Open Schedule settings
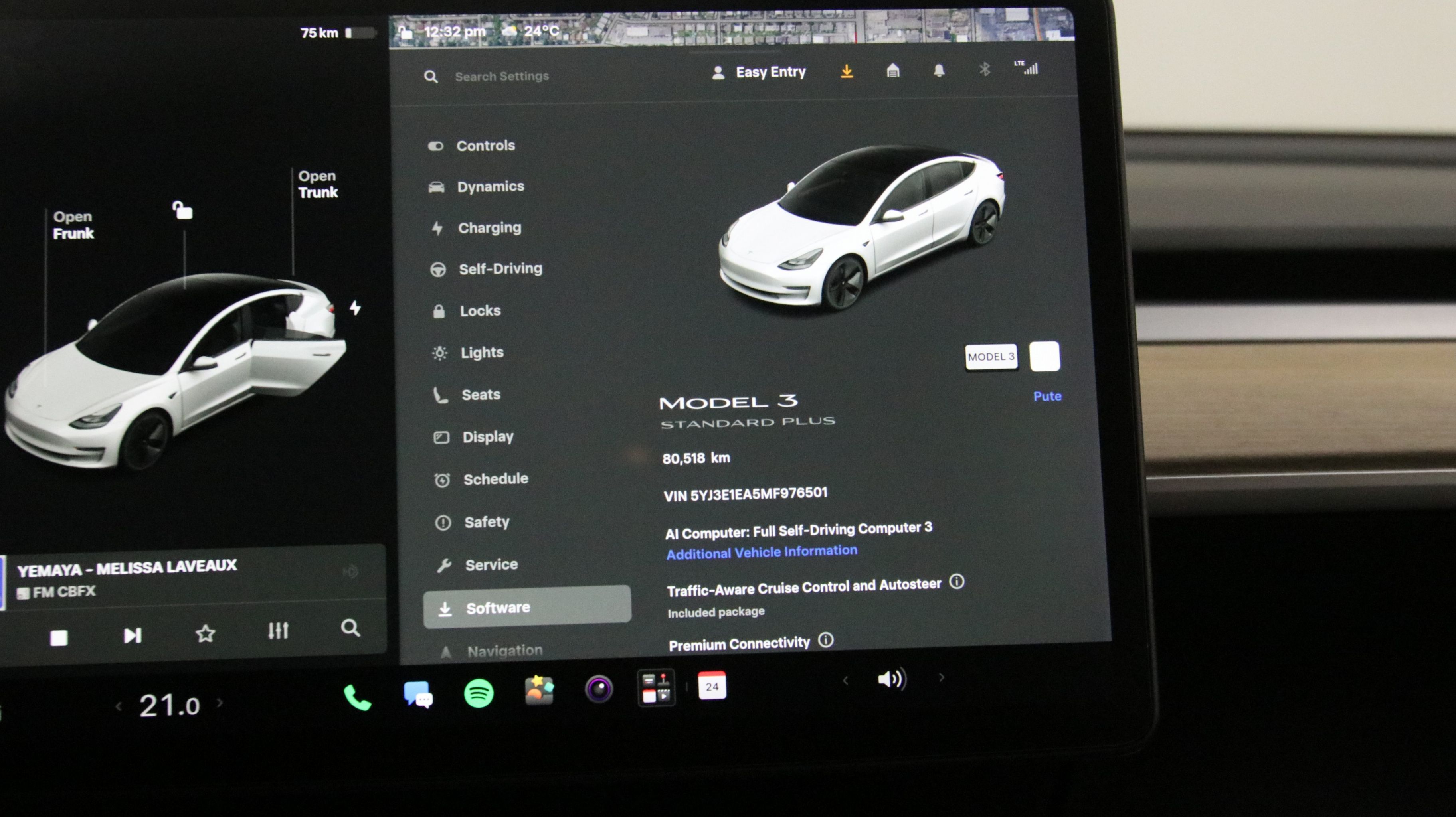1456x817 pixels. (482, 479)
